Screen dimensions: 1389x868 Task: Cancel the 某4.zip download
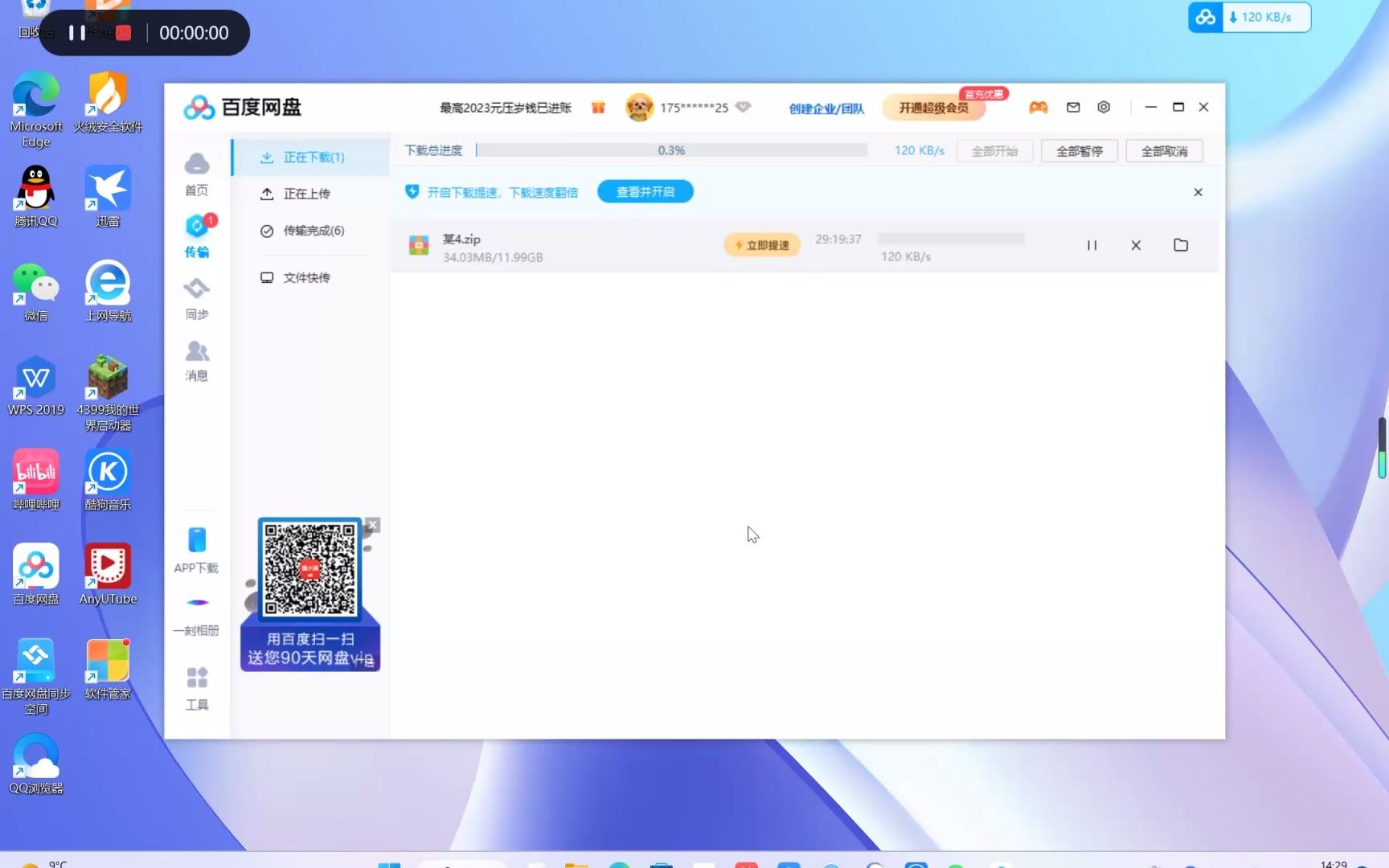[1136, 245]
